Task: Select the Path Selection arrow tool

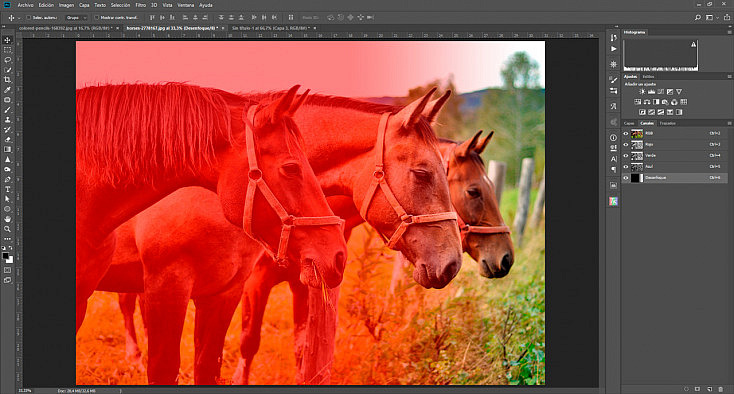Action: [x=7, y=199]
